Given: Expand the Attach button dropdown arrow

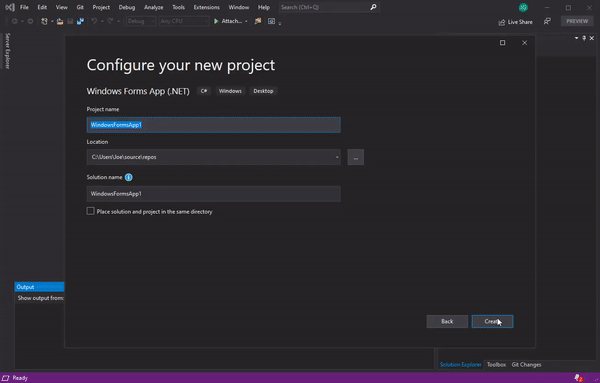Looking at the screenshot, I should (x=246, y=21).
